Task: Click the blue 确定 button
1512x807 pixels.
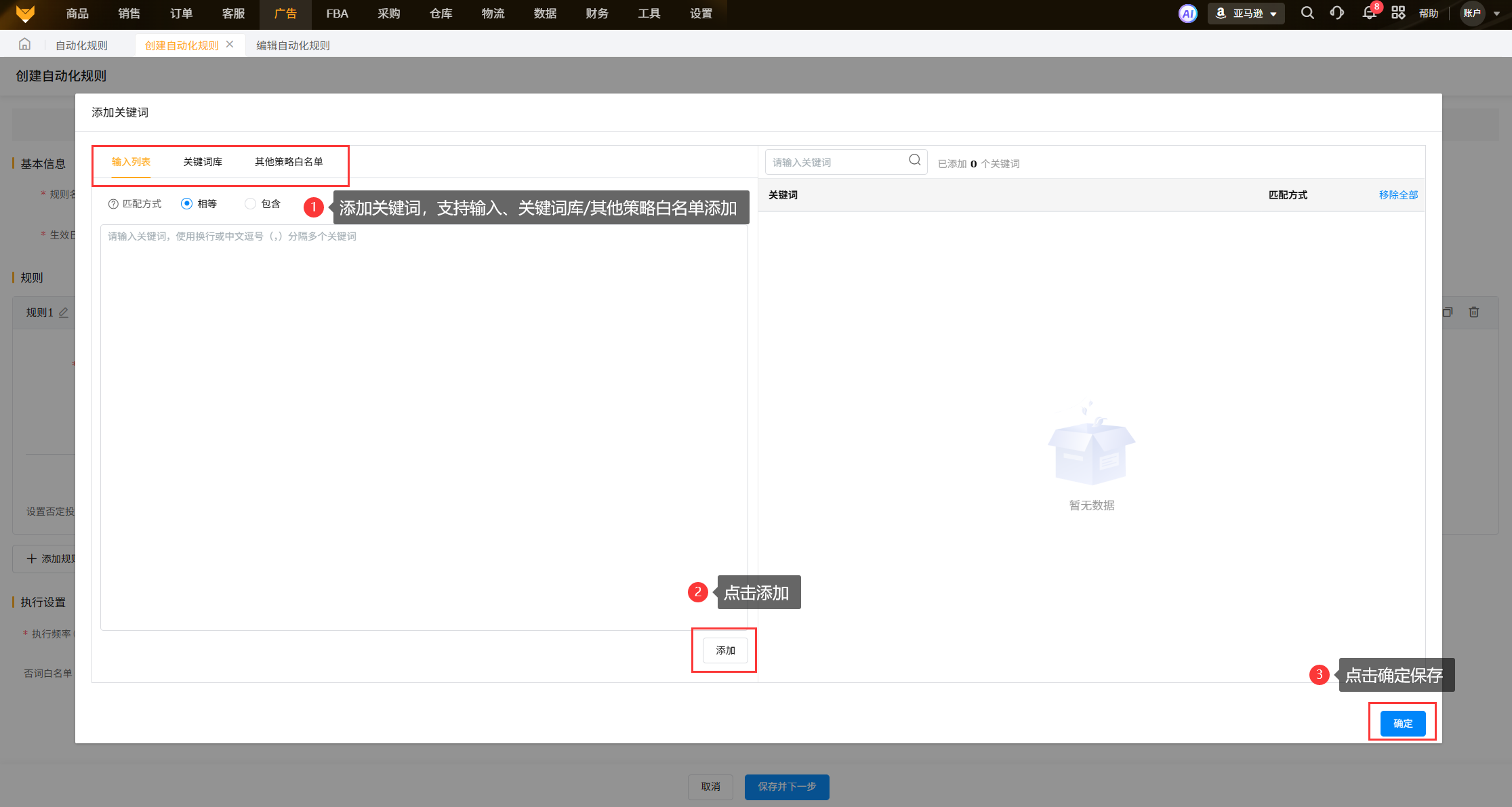Action: (1402, 724)
